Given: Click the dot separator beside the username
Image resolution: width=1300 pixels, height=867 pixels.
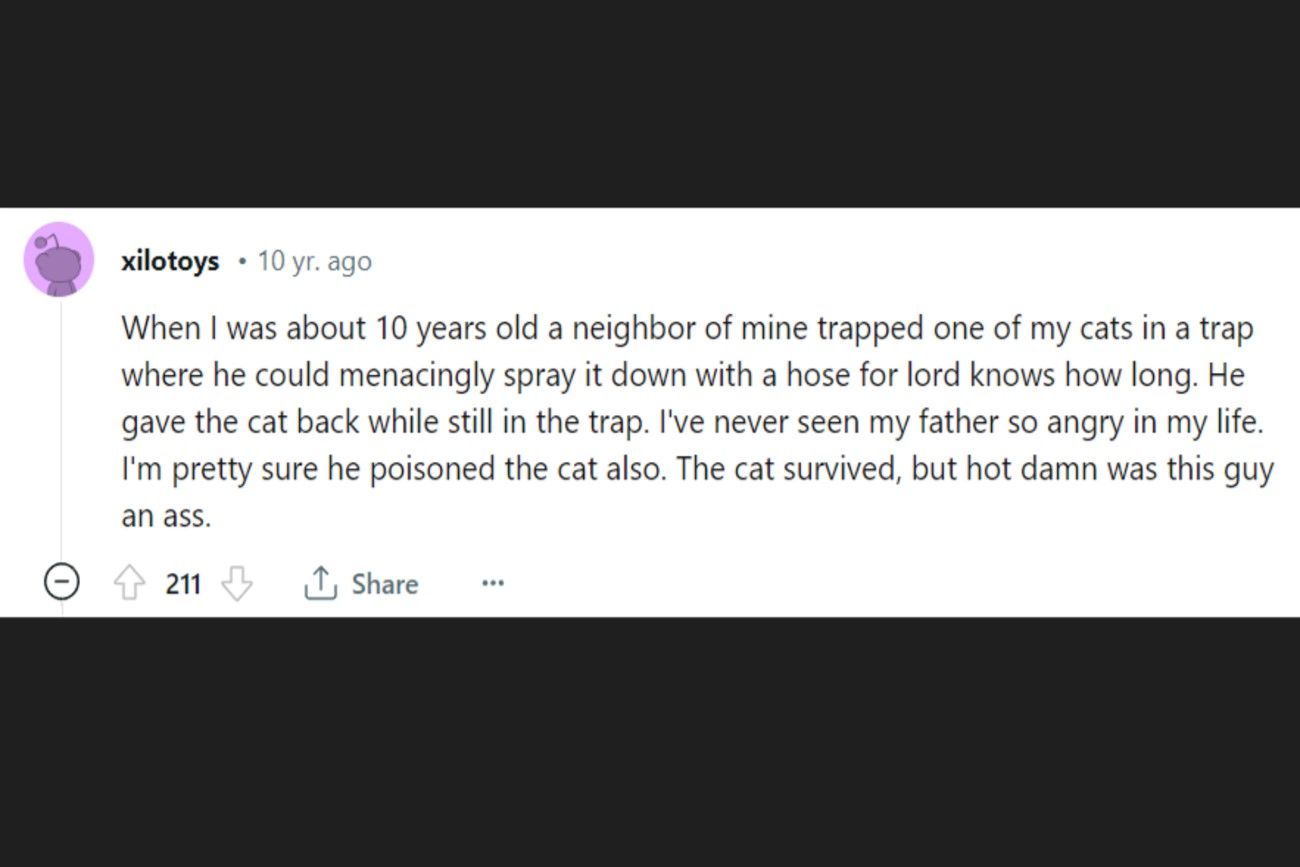Looking at the screenshot, I should [x=241, y=262].
